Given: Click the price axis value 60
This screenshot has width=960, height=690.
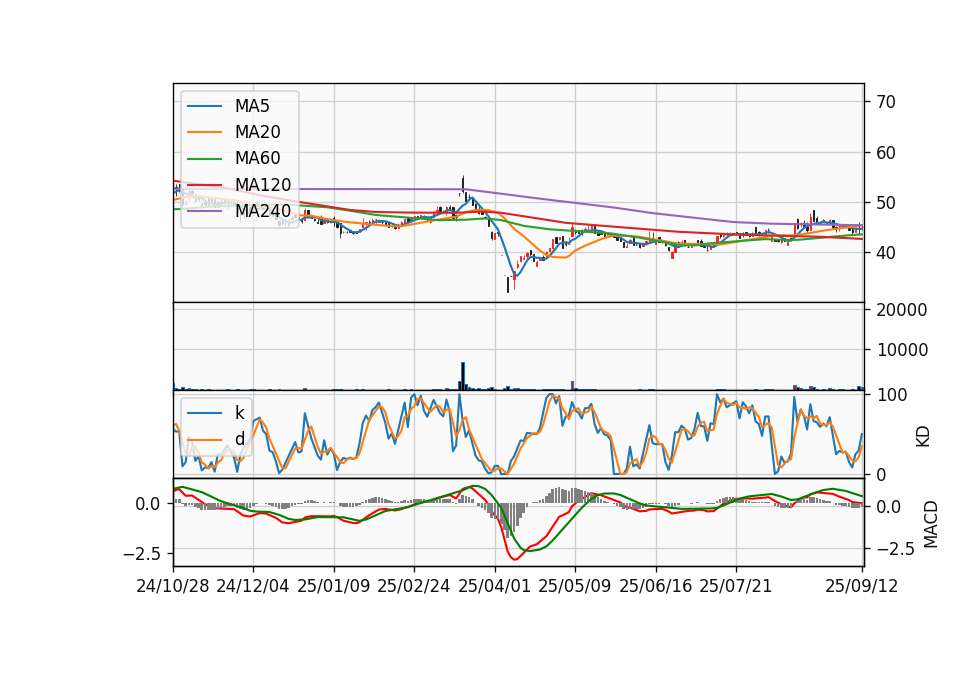Looking at the screenshot, I should [x=886, y=152].
